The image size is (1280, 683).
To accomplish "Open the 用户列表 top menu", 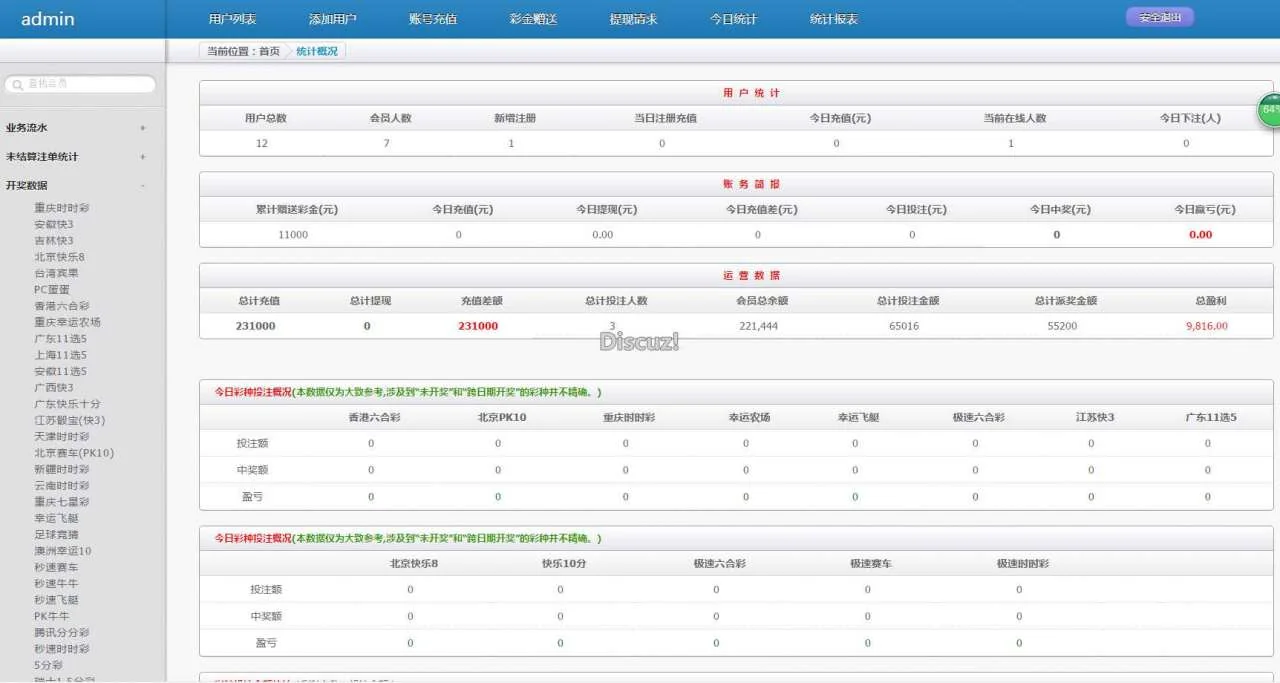I will (x=232, y=19).
